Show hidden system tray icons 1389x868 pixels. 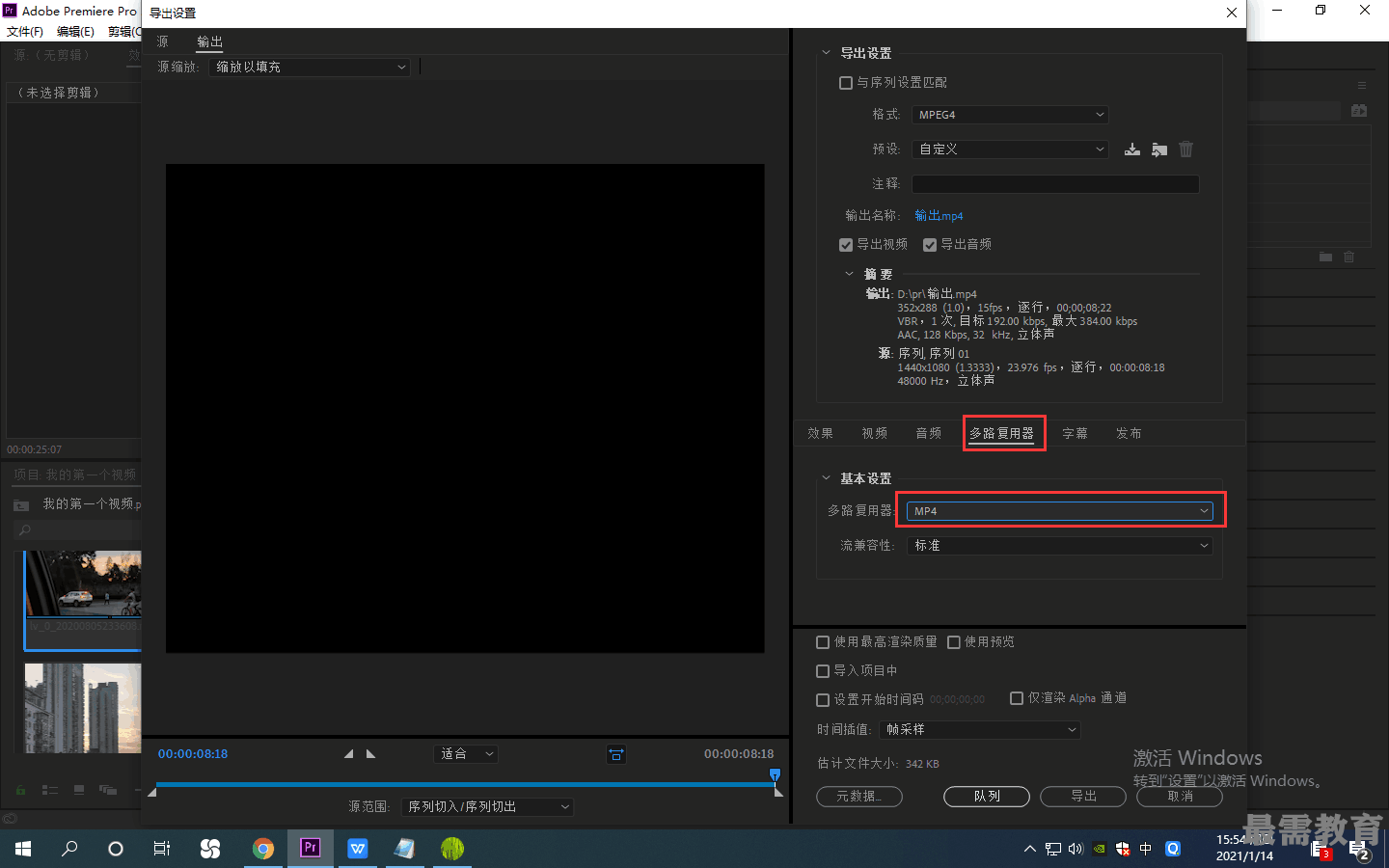coord(1030,849)
